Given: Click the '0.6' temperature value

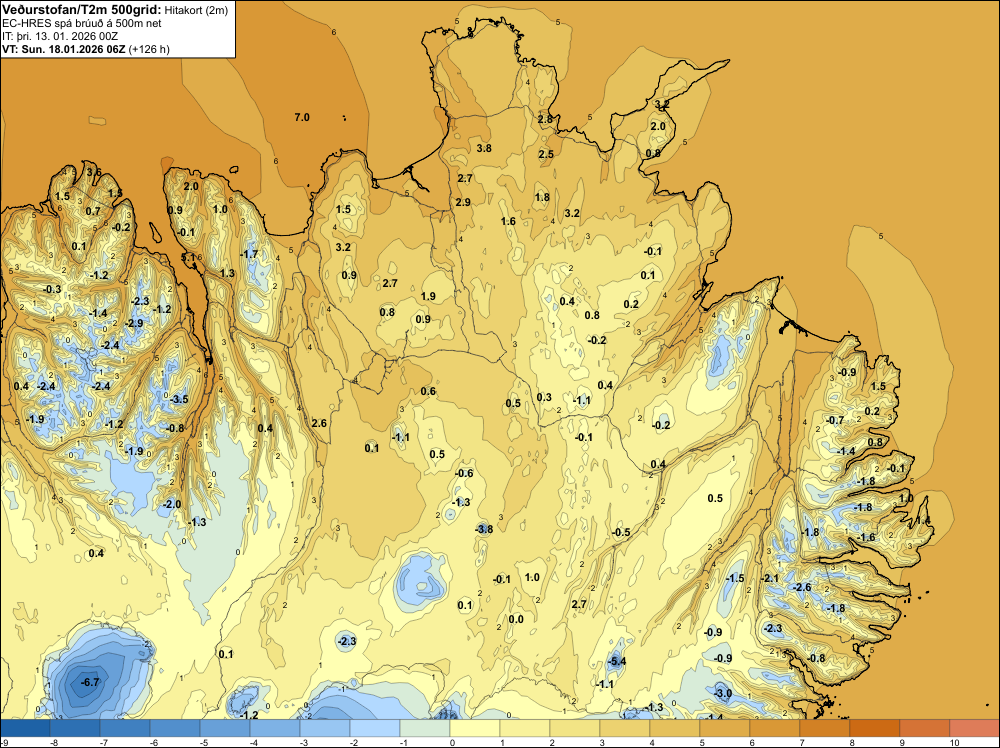Looking at the screenshot, I should (429, 391).
